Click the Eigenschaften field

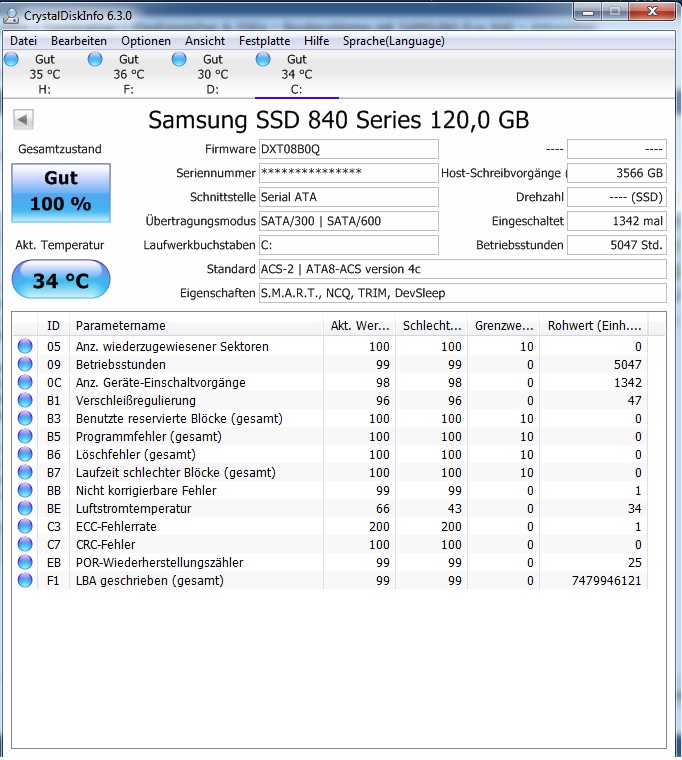(463, 293)
